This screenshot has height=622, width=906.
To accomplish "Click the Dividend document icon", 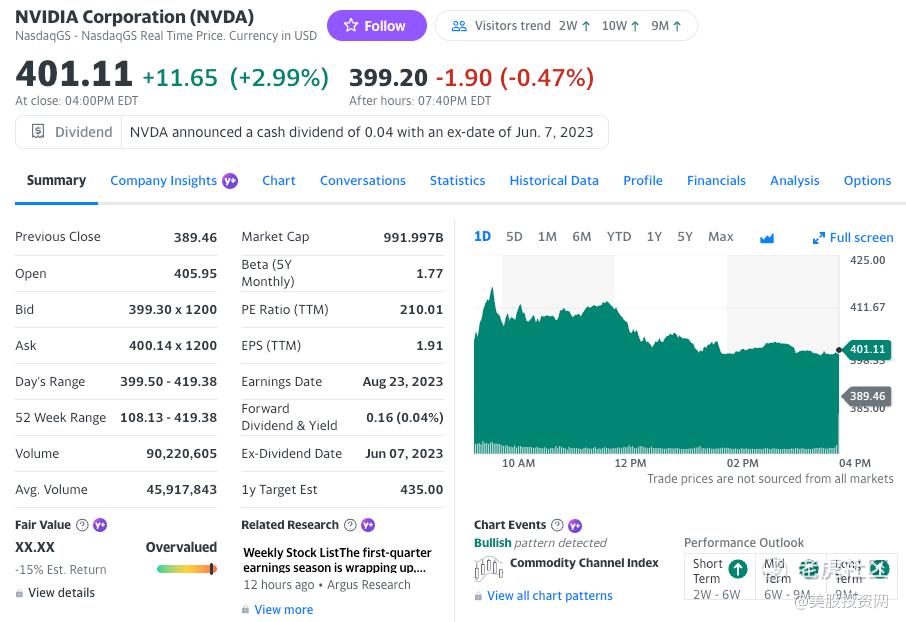I will pyautogui.click(x=38, y=132).
